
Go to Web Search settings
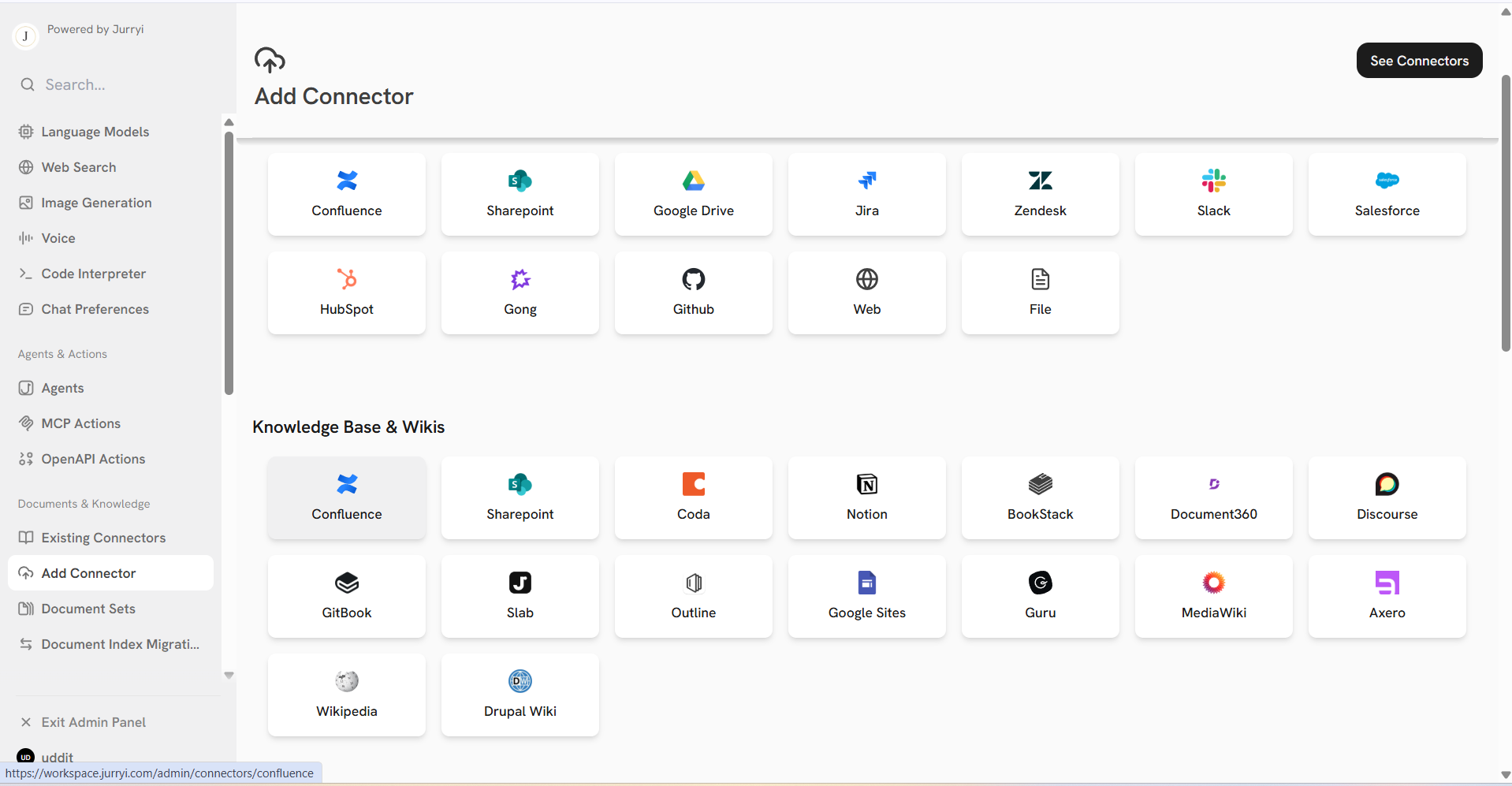[x=110, y=167]
